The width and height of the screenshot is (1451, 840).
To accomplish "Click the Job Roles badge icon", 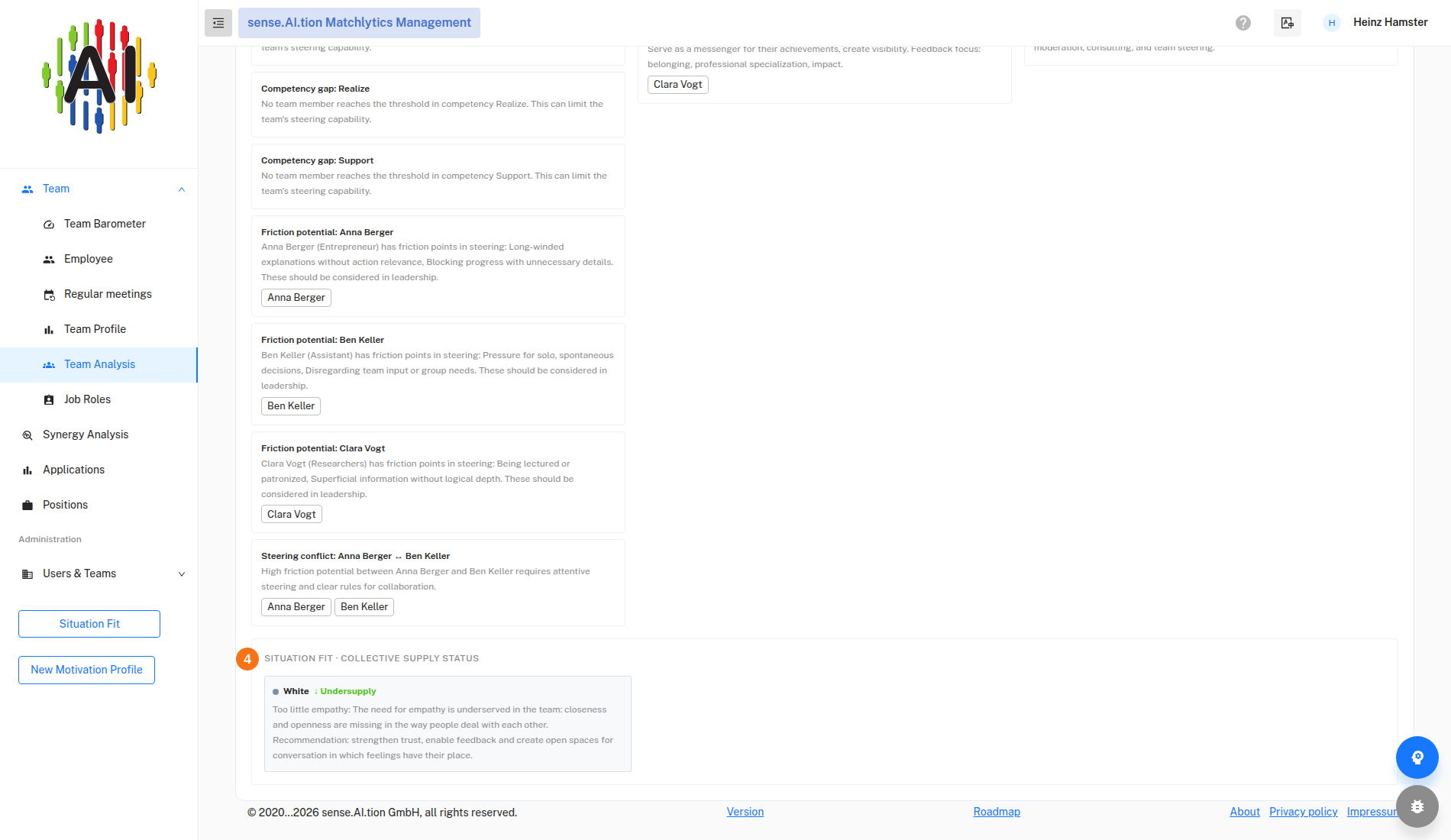I will coord(49,400).
